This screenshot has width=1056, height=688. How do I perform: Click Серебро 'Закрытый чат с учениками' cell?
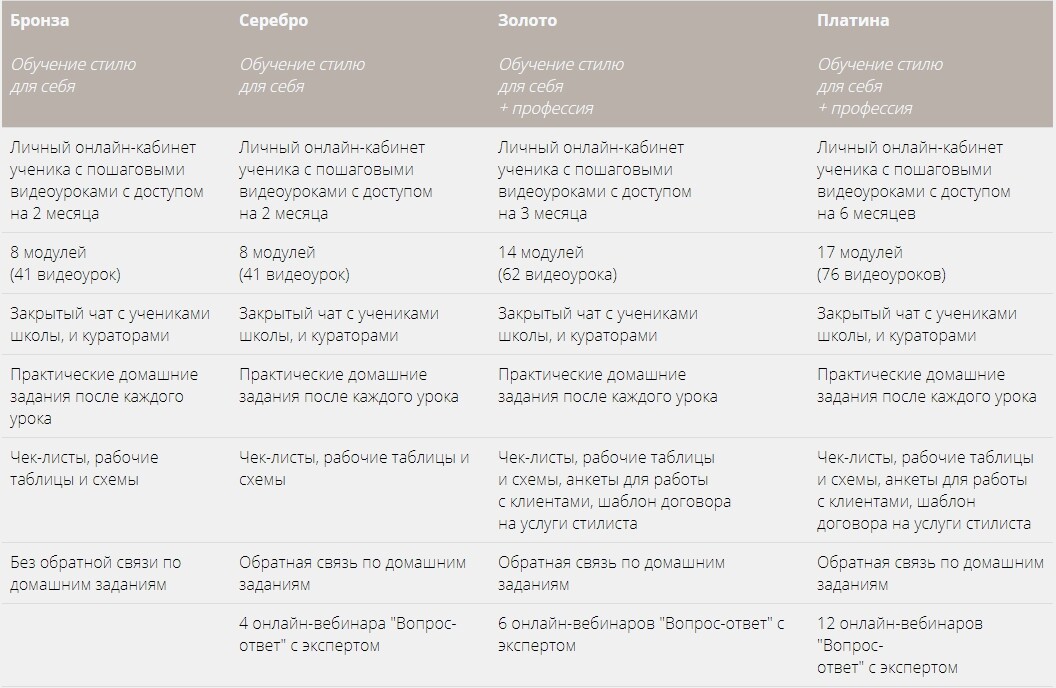click(339, 324)
